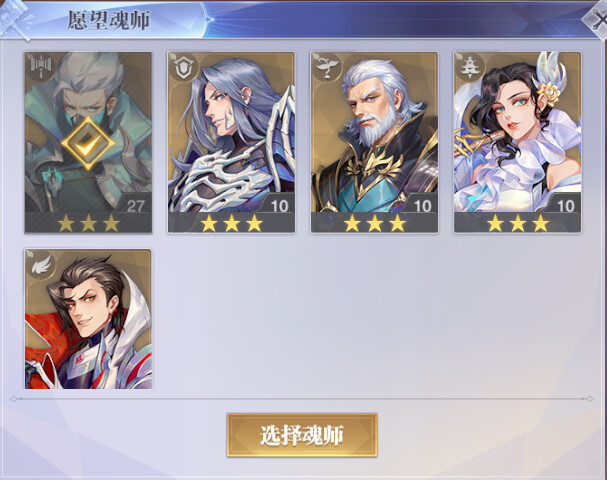The image size is (607, 480).
Task: Close the 愿望魂师 dialog
Action: 598,19
